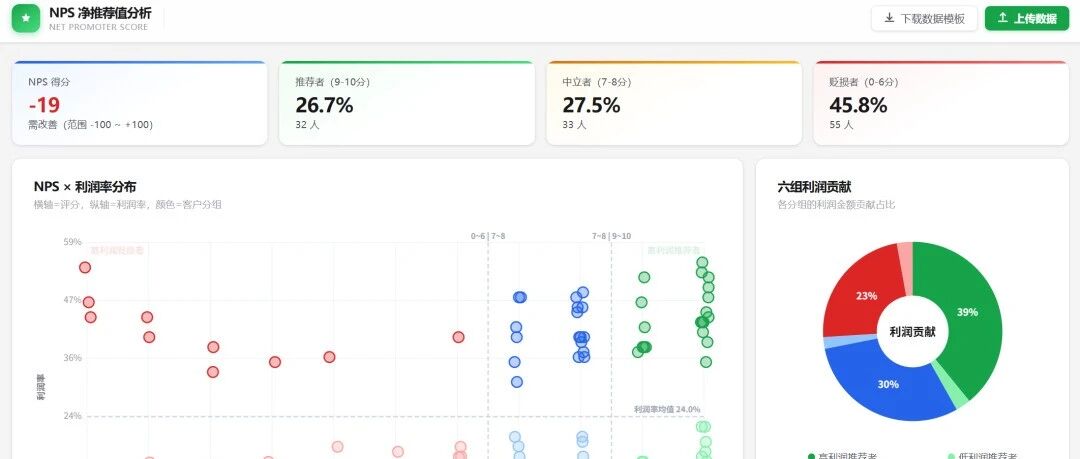Select the 中立者 (7-8分) card

coord(674,103)
